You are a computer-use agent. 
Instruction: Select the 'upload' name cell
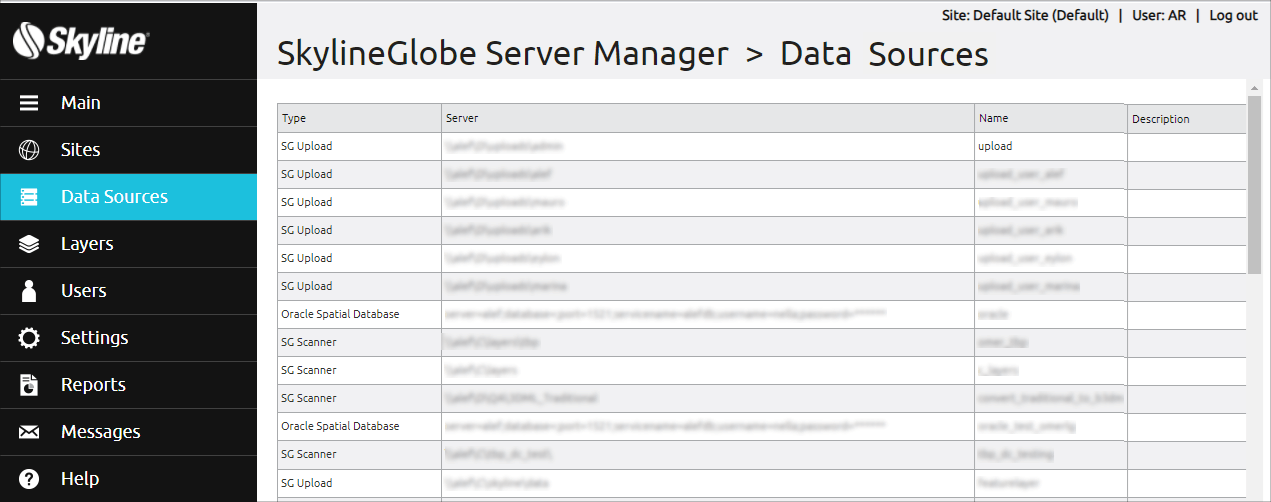click(1050, 146)
